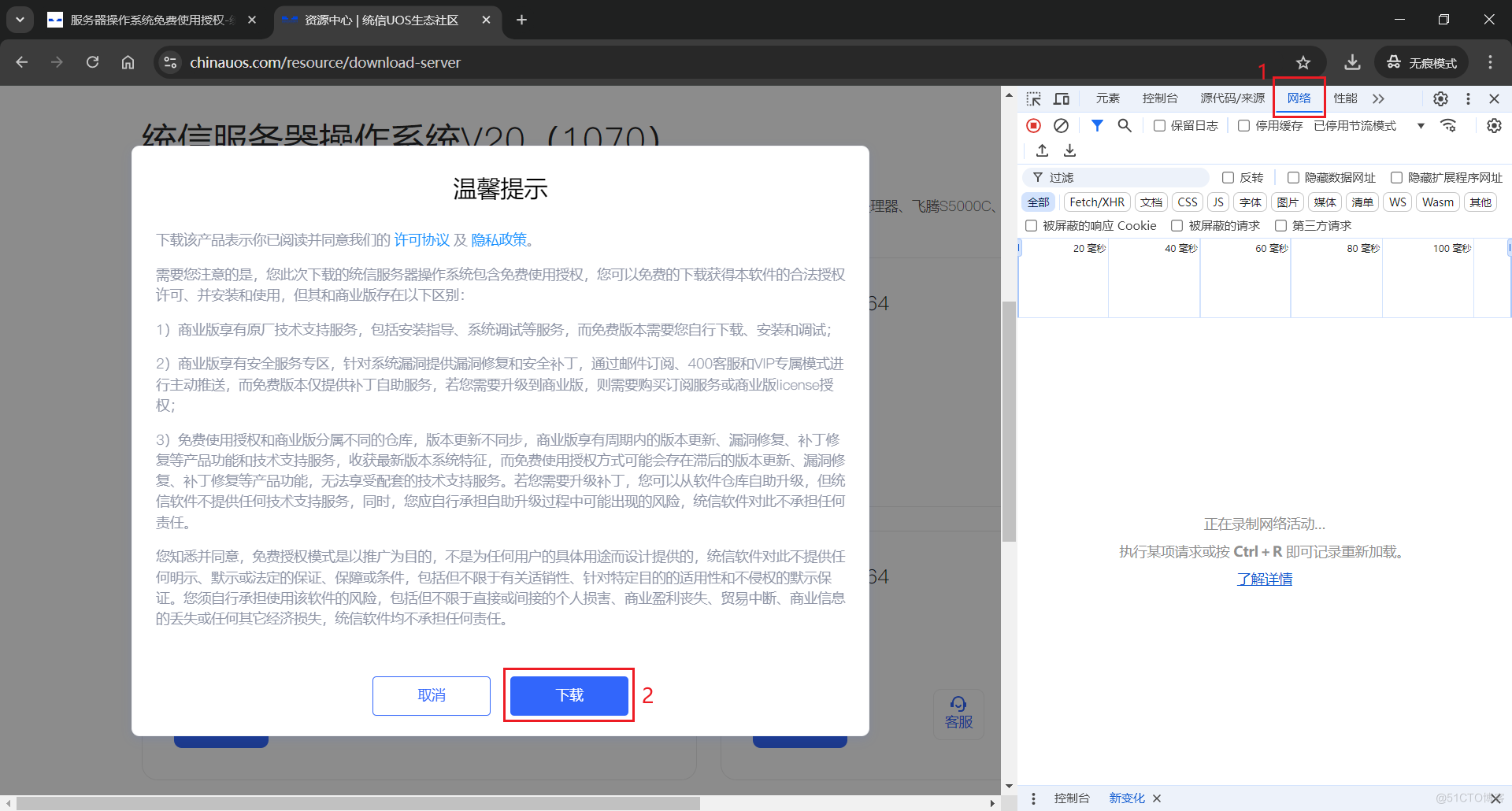
Task: Switch to 性能 DevTools tab
Action: pos(1345,98)
